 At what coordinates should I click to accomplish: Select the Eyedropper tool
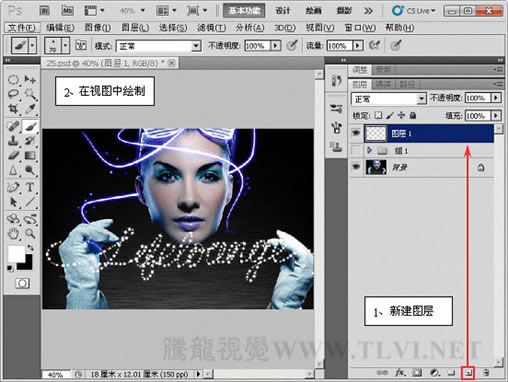(30, 108)
